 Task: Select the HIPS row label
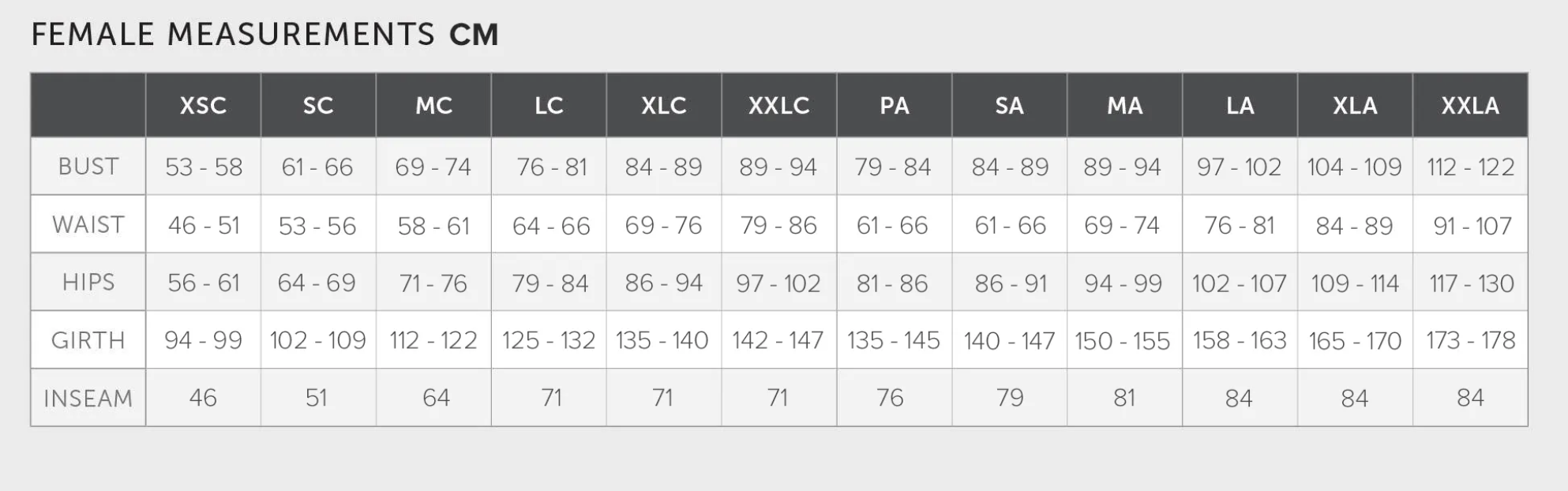pyautogui.click(x=88, y=283)
